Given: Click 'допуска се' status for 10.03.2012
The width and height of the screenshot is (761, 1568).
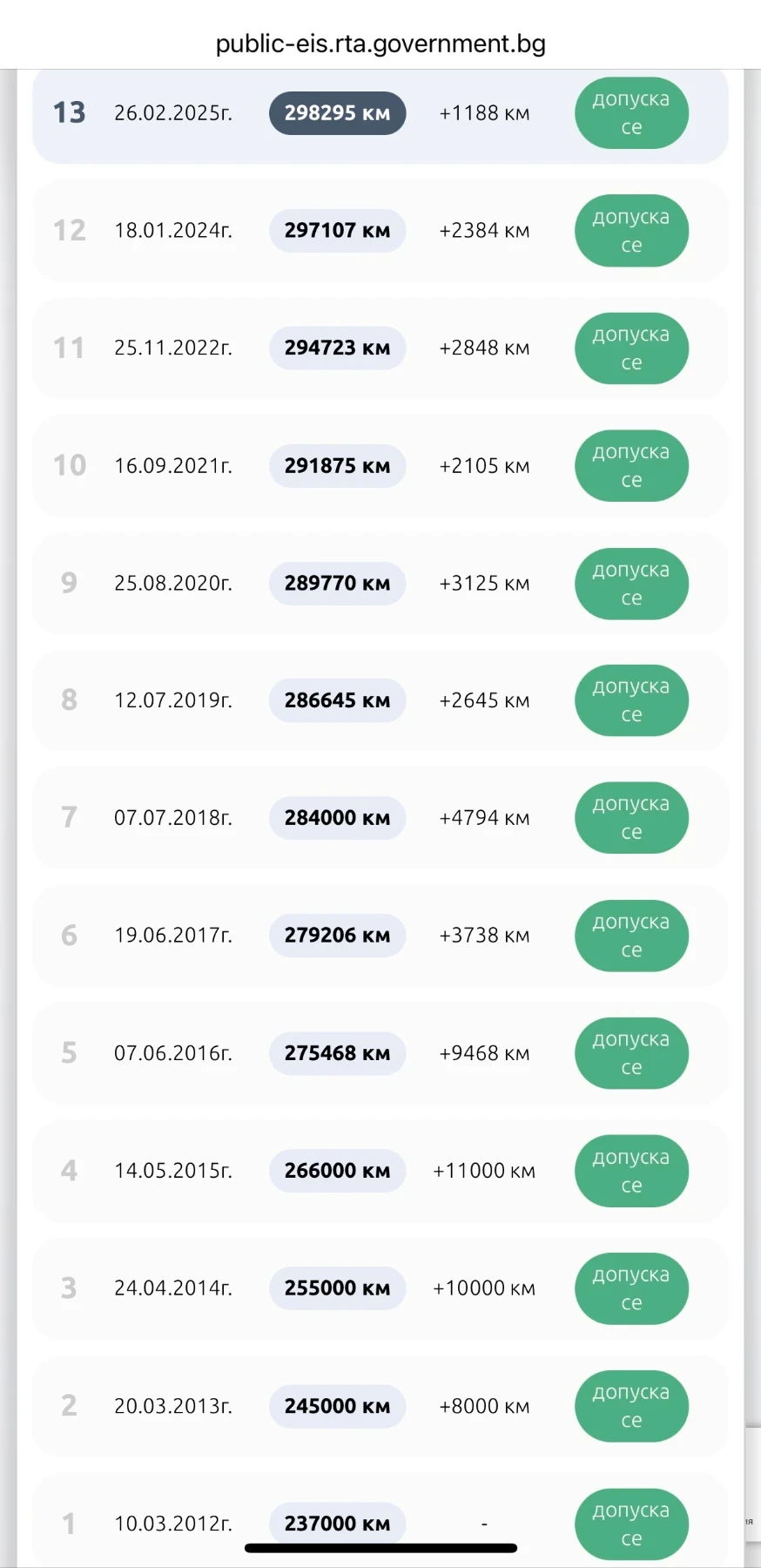Looking at the screenshot, I should 631,1524.
